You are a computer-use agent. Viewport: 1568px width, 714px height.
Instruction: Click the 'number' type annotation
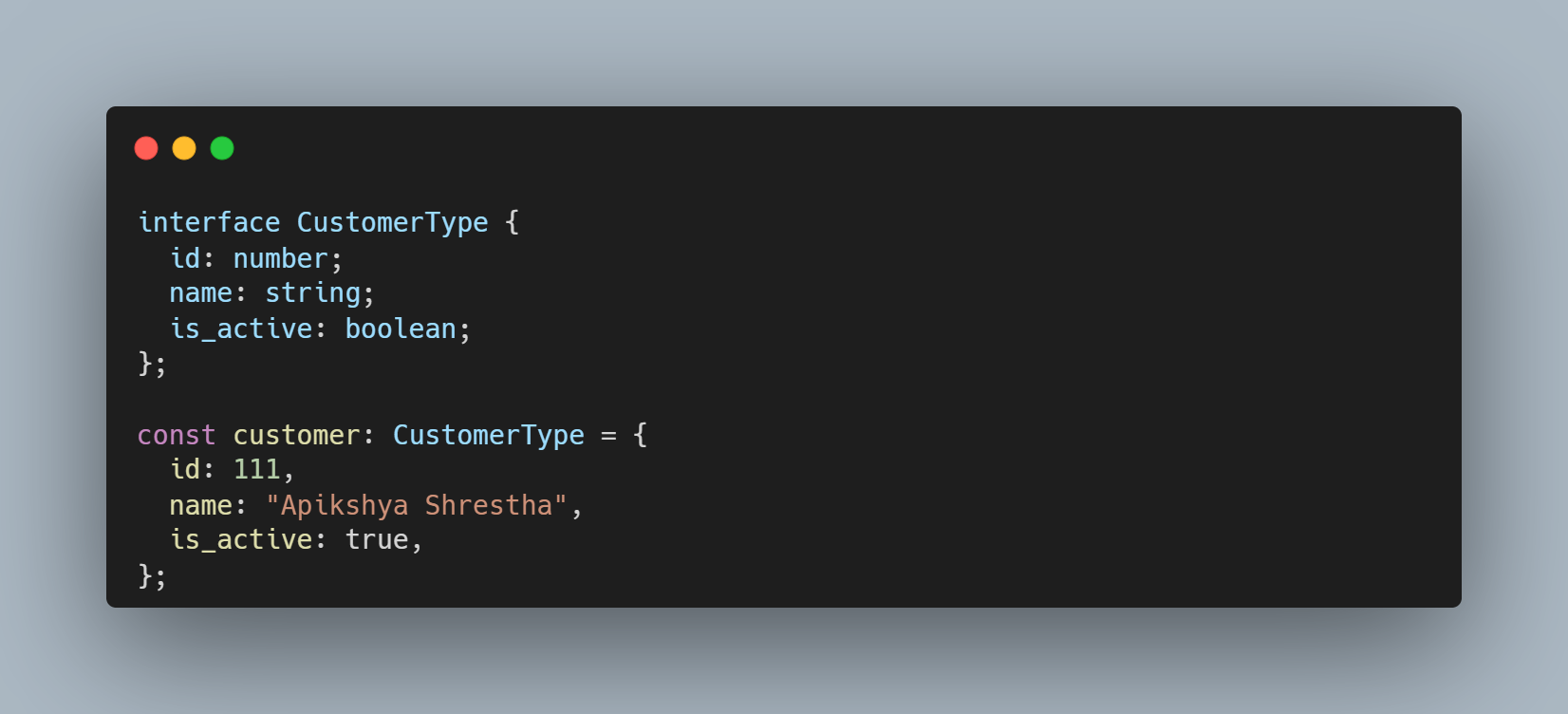(280, 258)
